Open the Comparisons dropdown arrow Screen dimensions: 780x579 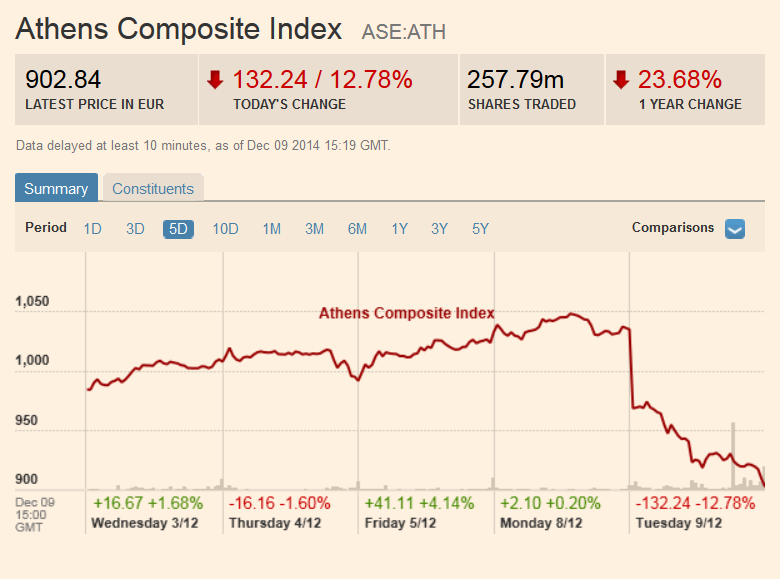735,229
